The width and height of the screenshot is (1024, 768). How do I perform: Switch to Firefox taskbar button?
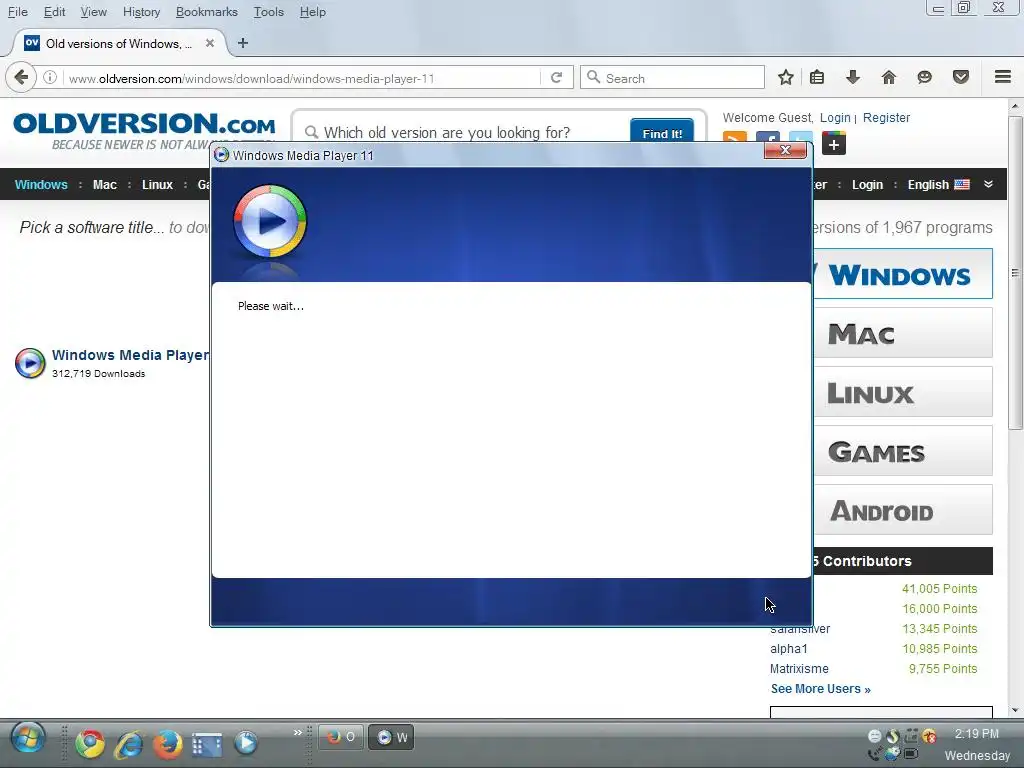[x=341, y=737]
